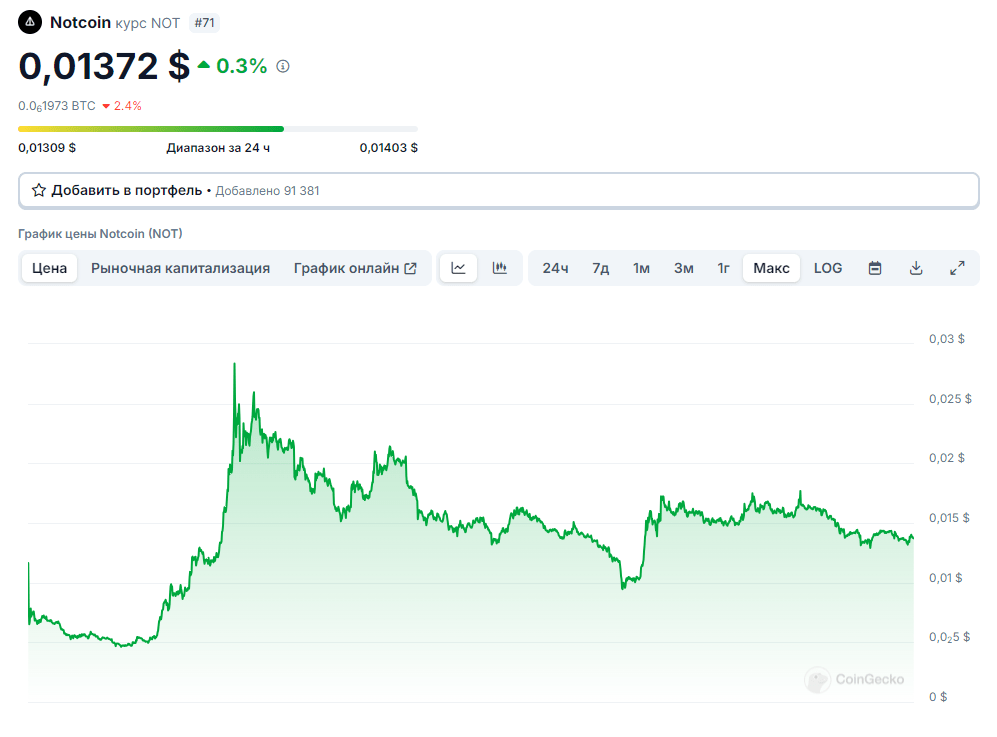Image resolution: width=997 pixels, height=737 pixels.
Task: Click the 0,03 $ axis label
Action: tap(947, 339)
